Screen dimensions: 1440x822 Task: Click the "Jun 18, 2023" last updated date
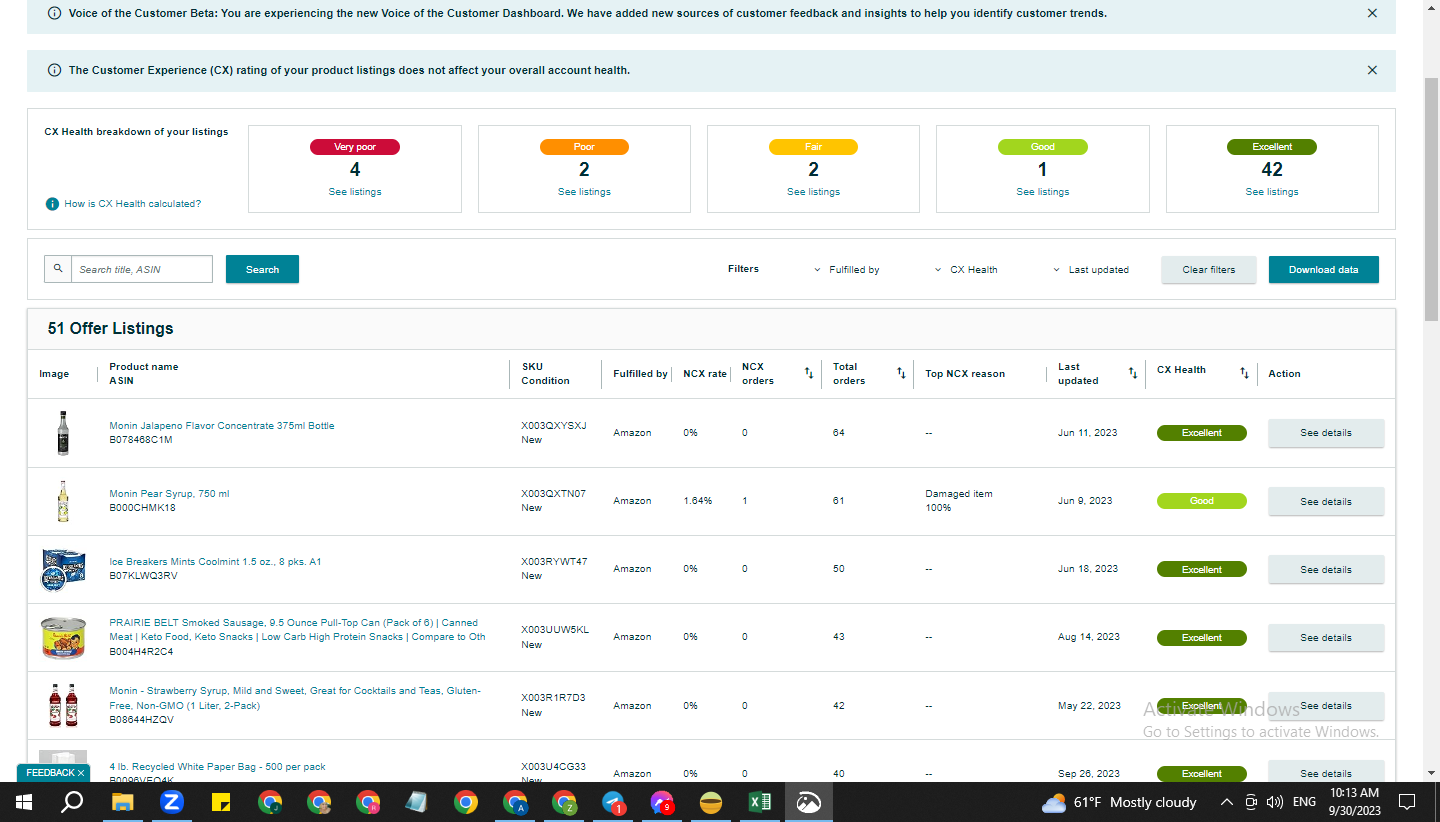1088,569
